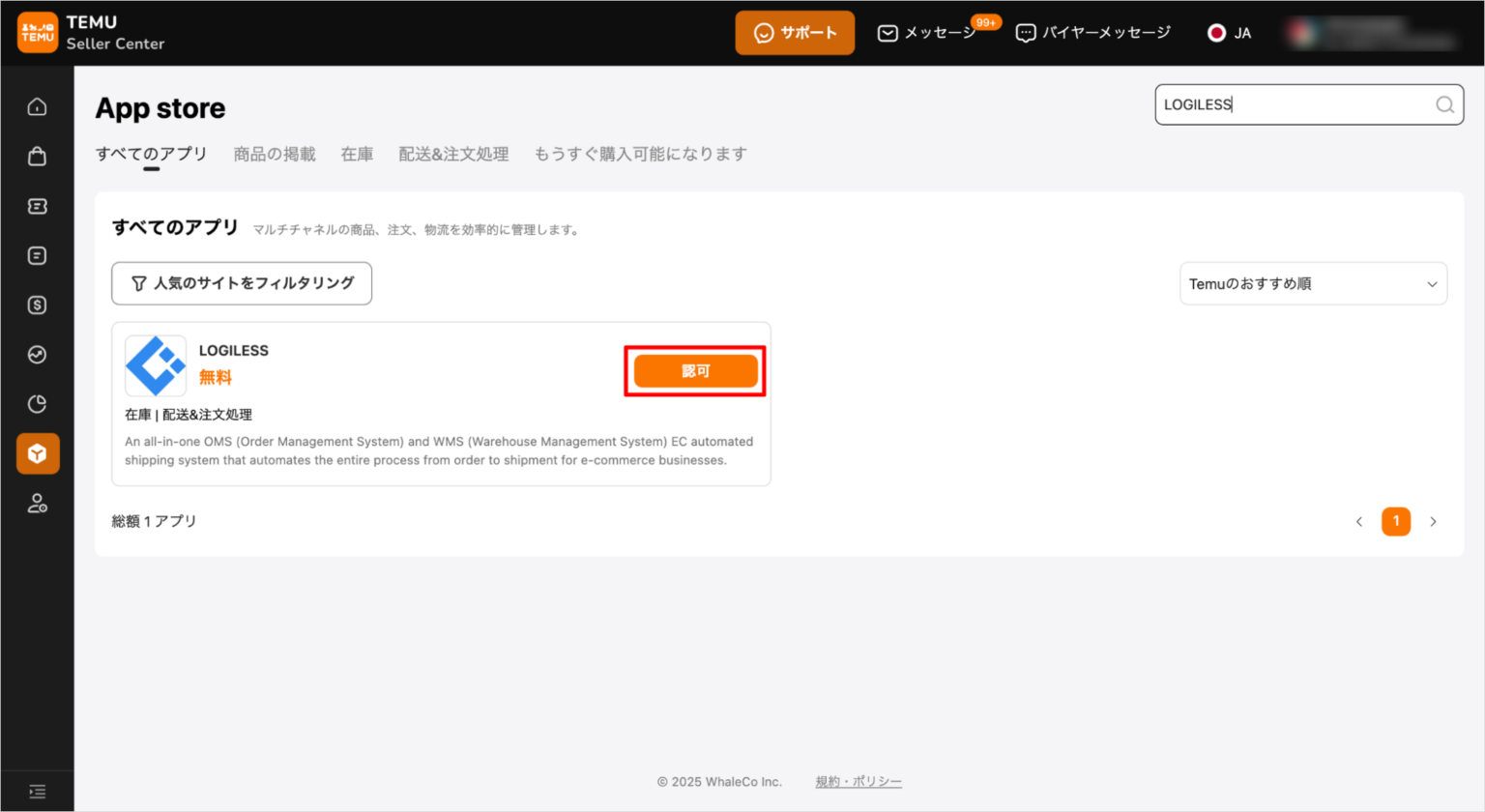Open the JA language selector

(1230, 33)
